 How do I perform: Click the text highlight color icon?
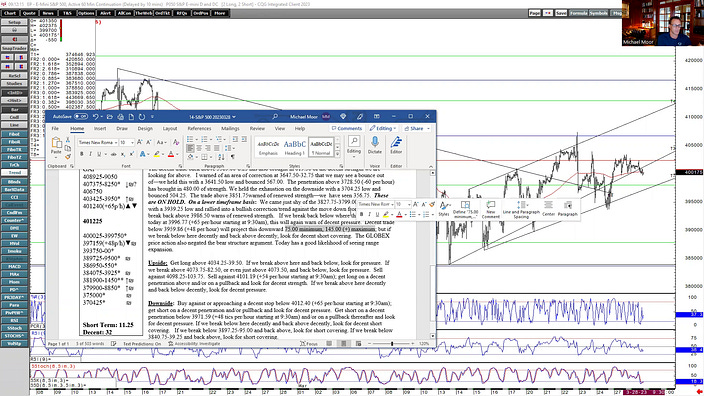[x=157, y=154]
